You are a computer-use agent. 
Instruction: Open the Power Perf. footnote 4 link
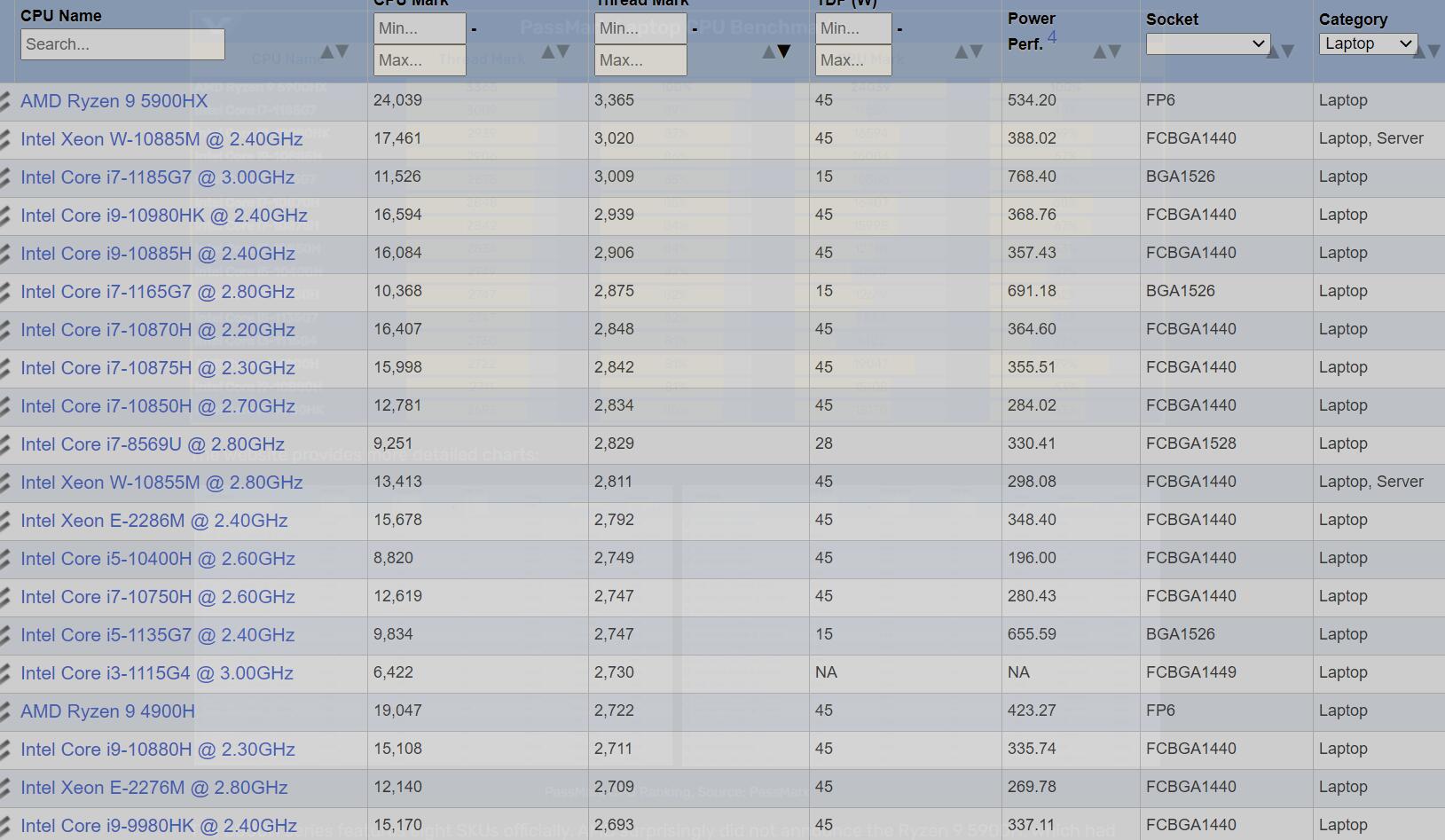click(x=1052, y=36)
